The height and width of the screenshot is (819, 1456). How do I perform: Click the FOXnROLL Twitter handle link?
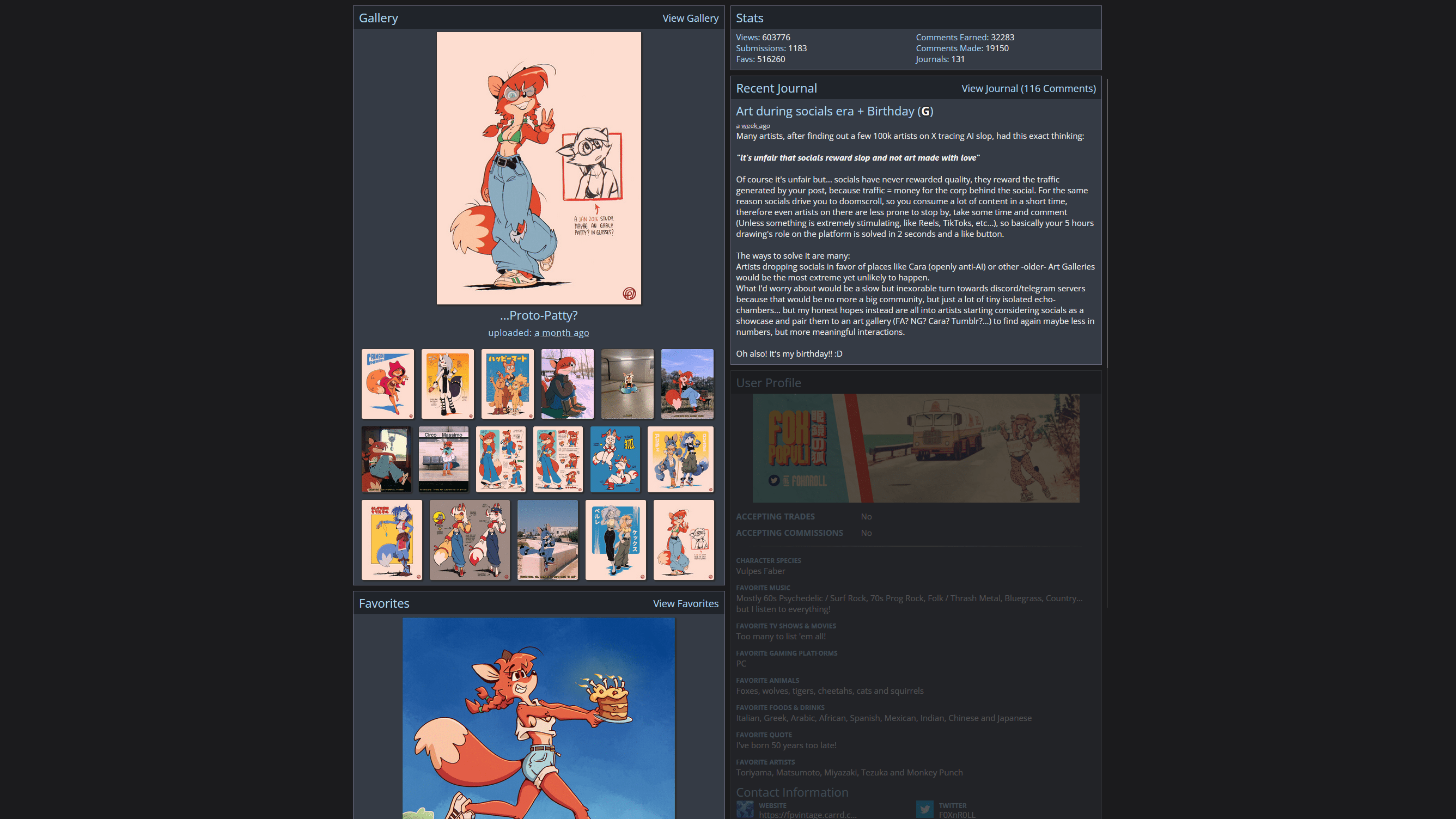click(957, 815)
